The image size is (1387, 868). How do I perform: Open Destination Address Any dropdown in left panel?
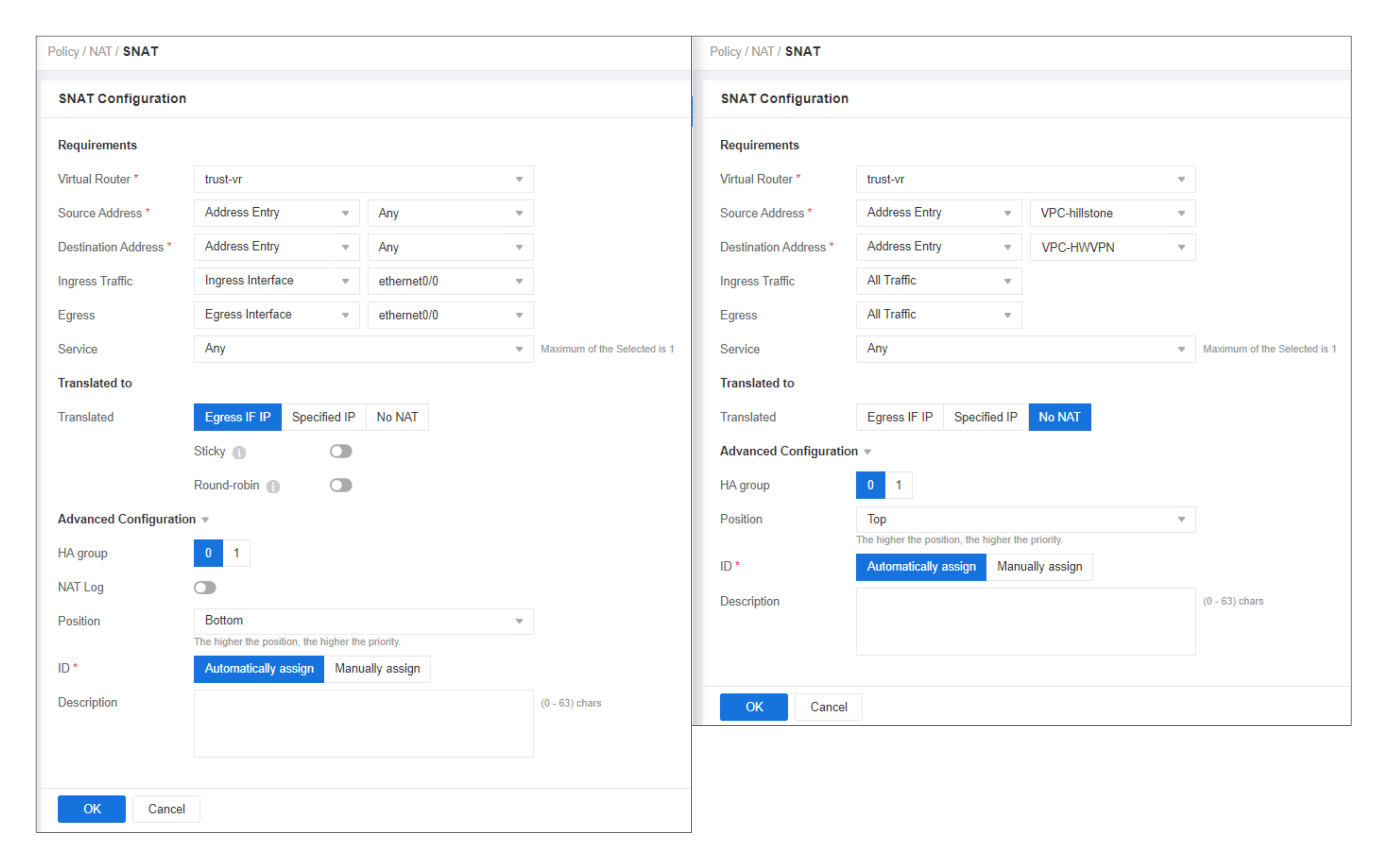pos(451,247)
